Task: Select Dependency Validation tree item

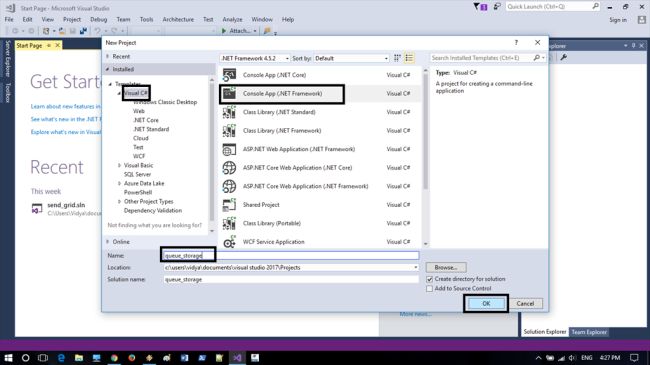Action: [x=153, y=211]
